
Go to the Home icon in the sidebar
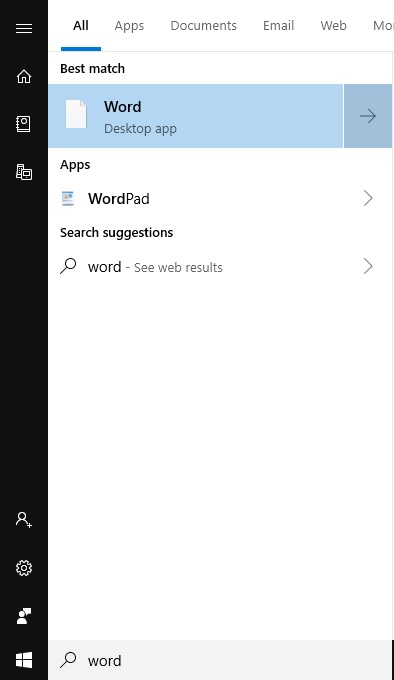[x=24, y=76]
